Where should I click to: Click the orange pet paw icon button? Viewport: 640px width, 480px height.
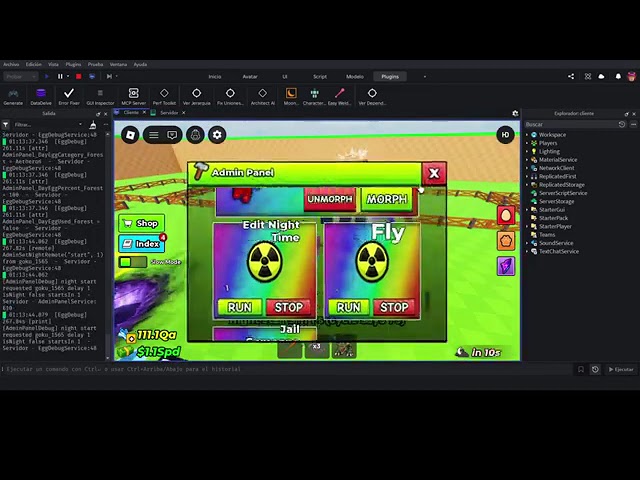(x=506, y=240)
